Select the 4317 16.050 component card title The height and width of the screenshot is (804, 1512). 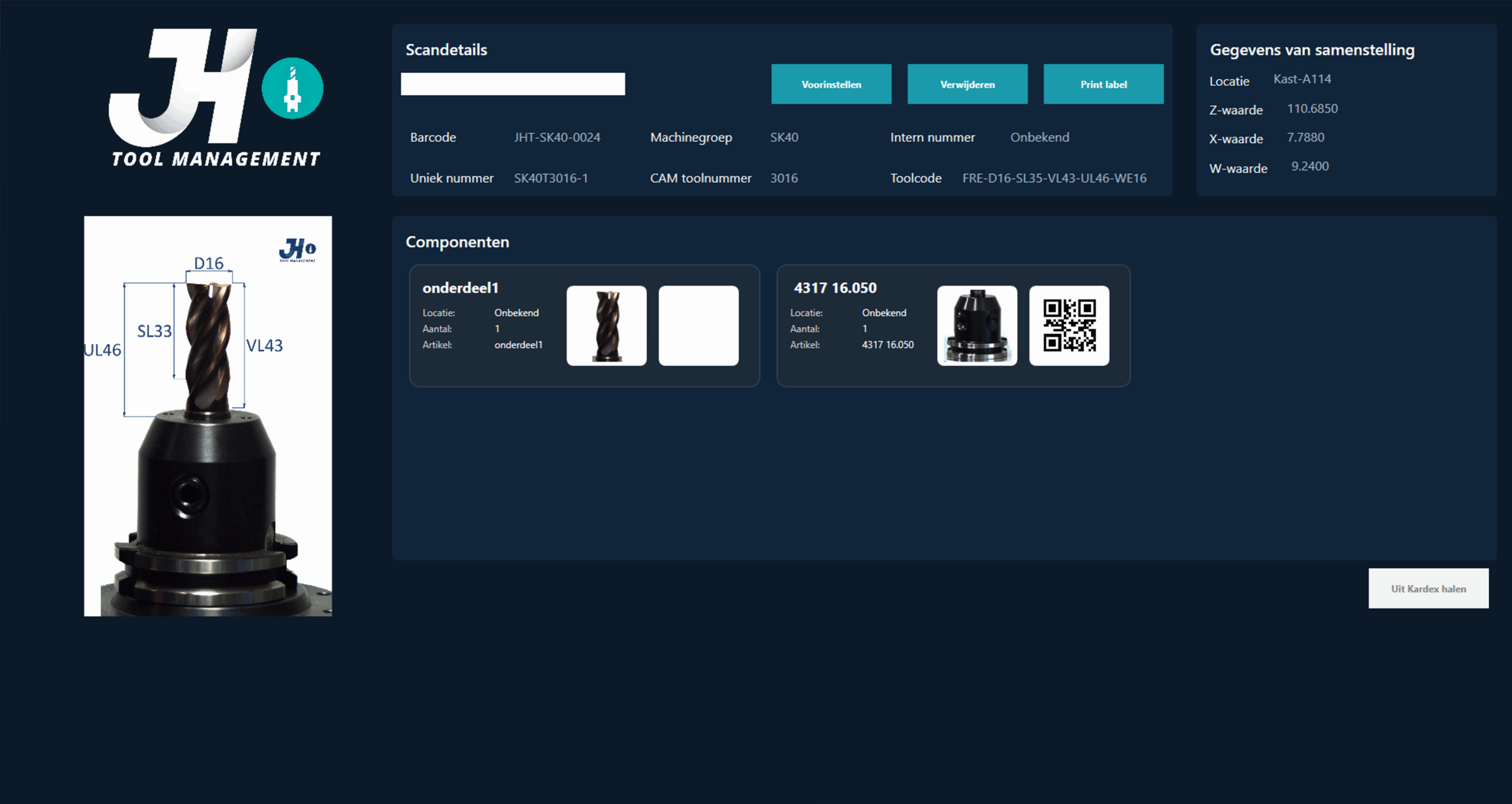(835, 288)
